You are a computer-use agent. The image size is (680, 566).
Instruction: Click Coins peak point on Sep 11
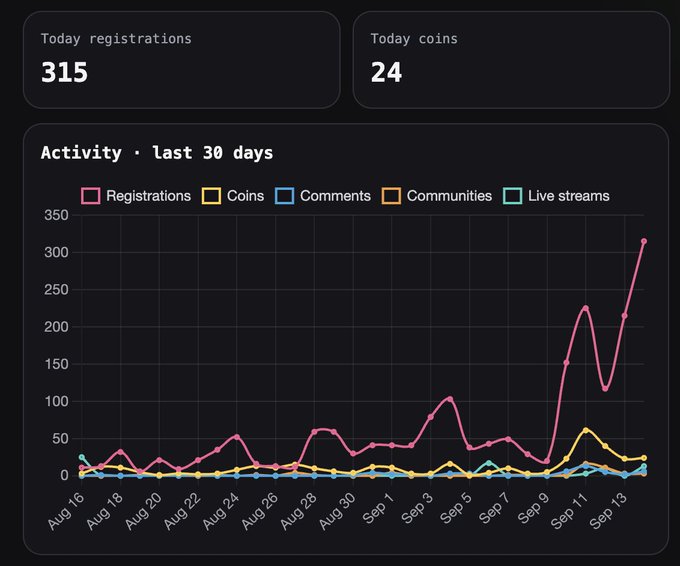(x=586, y=430)
